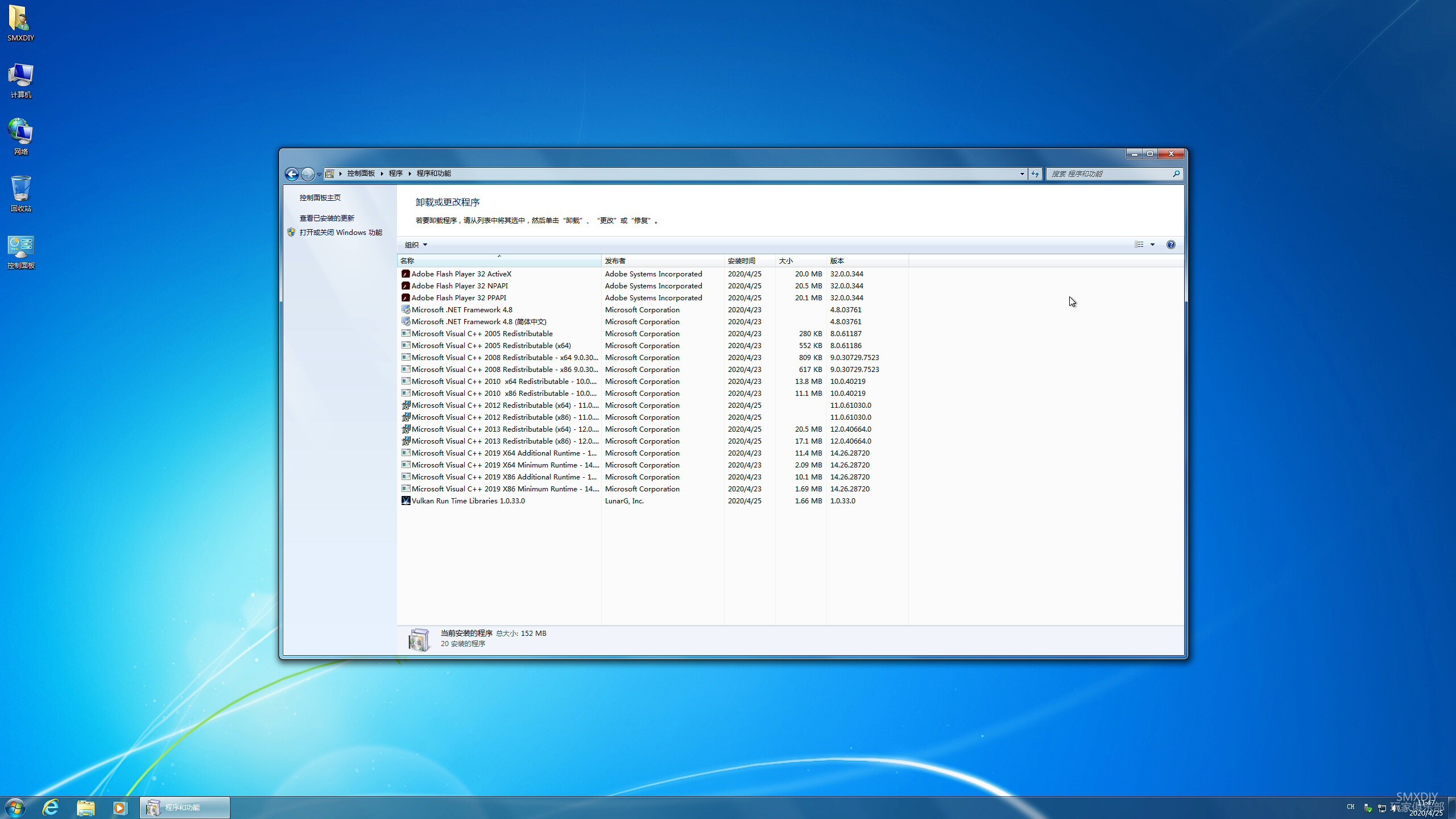Select 计算机 desktop icon

pyautogui.click(x=21, y=81)
